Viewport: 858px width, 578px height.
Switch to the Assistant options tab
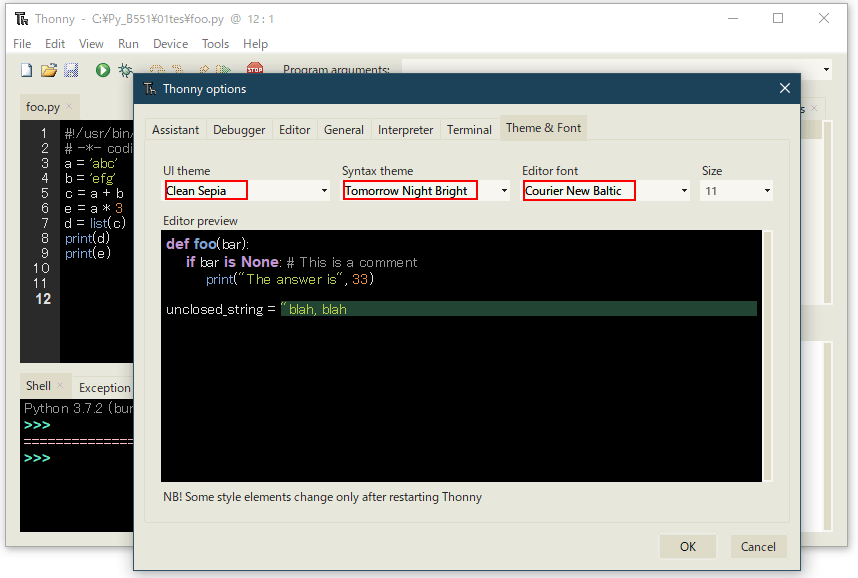[176, 130]
